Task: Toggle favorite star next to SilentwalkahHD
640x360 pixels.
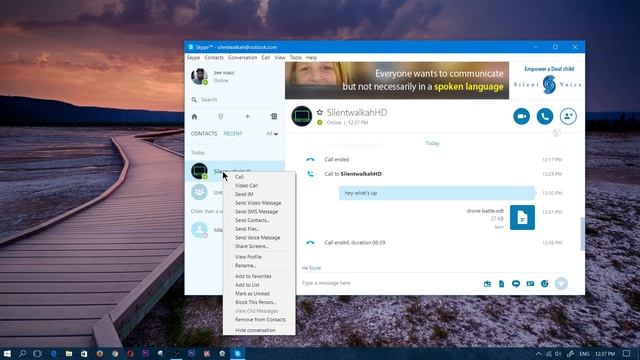Action: coord(320,112)
